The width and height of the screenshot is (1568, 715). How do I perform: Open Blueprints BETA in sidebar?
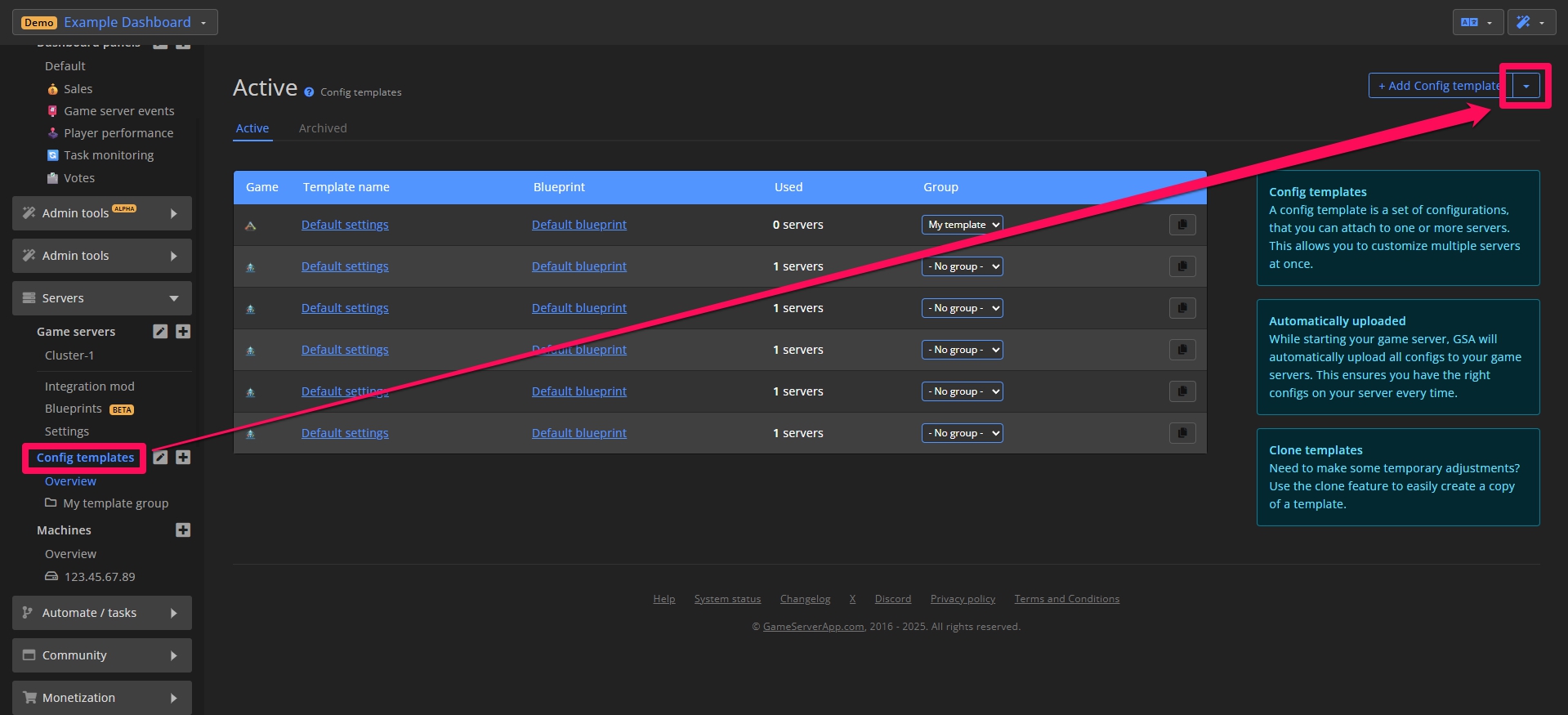[x=89, y=409]
